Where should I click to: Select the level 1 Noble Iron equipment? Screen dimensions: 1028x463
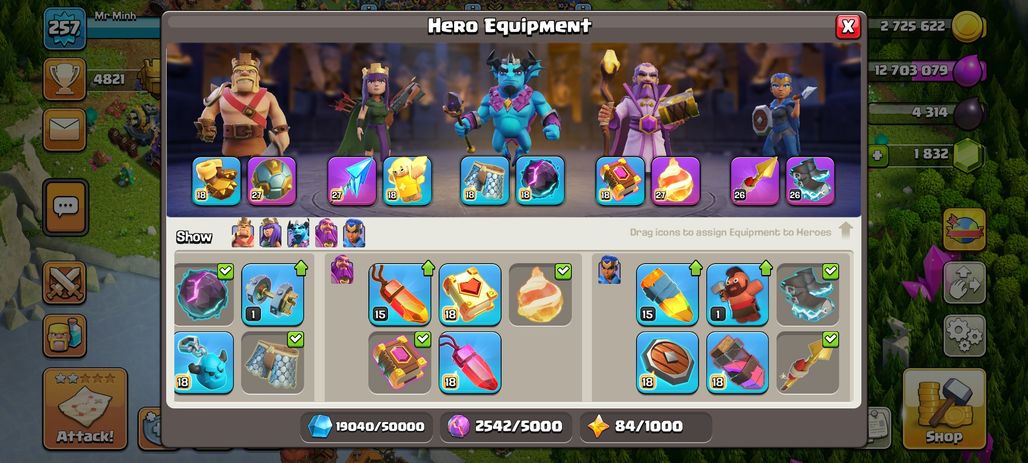[x=272, y=294]
